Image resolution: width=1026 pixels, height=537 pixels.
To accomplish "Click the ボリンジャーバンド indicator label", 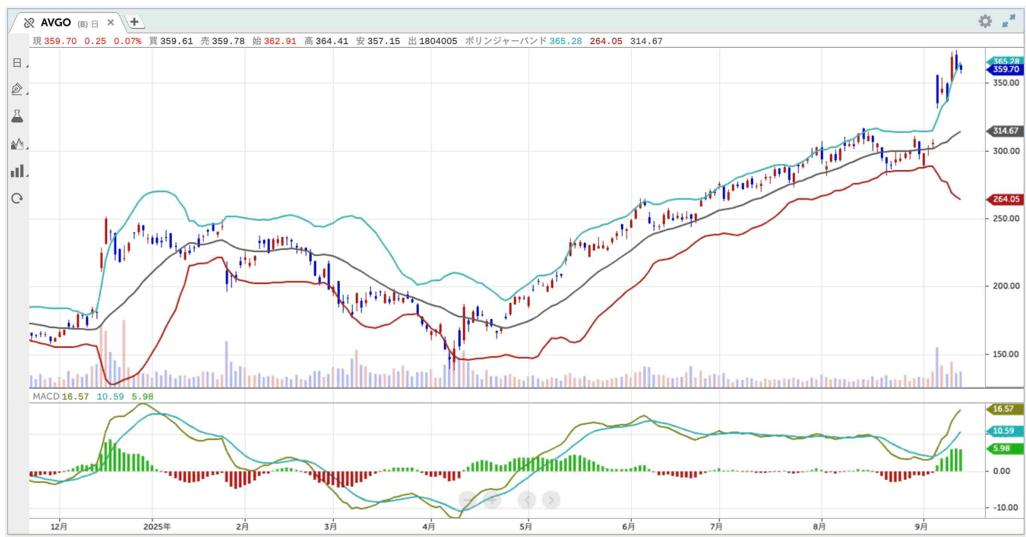I will (504, 41).
